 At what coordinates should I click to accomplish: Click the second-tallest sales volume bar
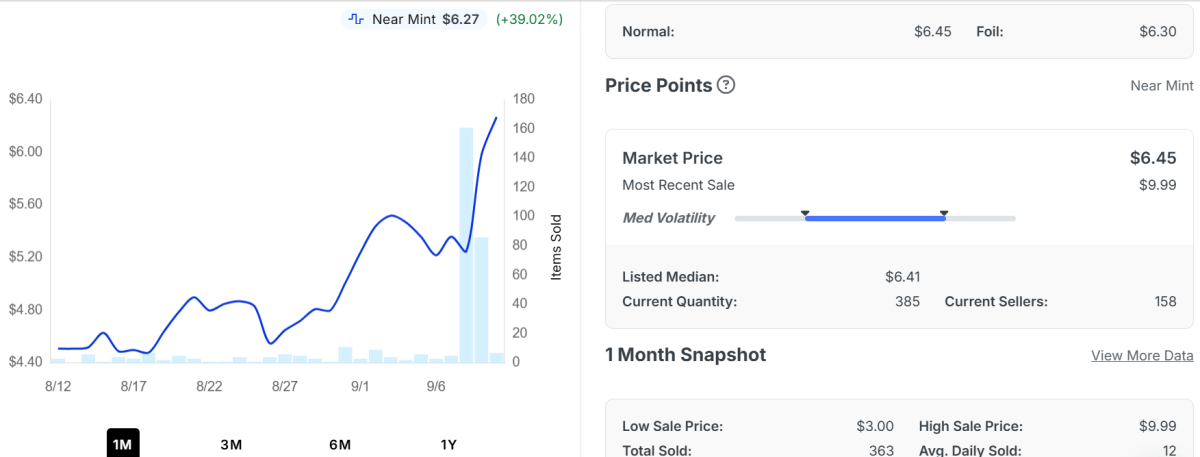pyautogui.click(x=481, y=299)
